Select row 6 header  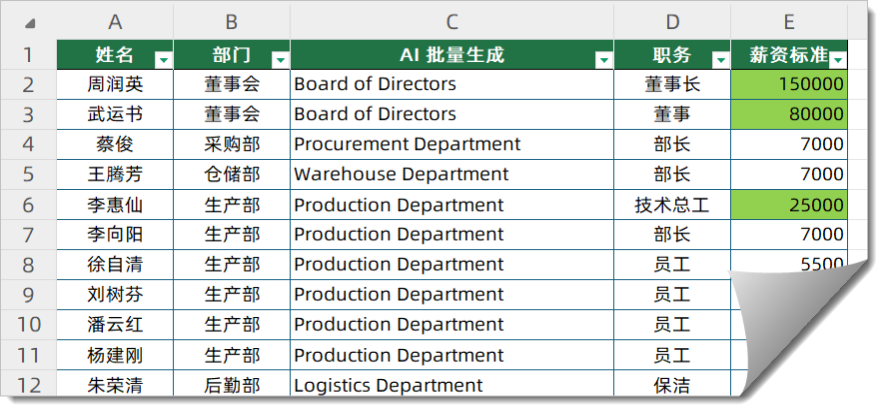coord(28,205)
